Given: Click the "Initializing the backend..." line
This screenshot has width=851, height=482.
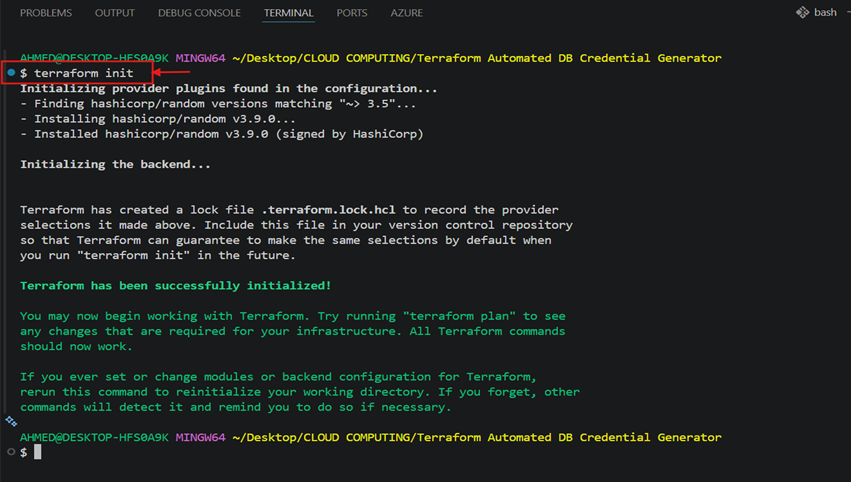Looking at the screenshot, I should 115,164.
